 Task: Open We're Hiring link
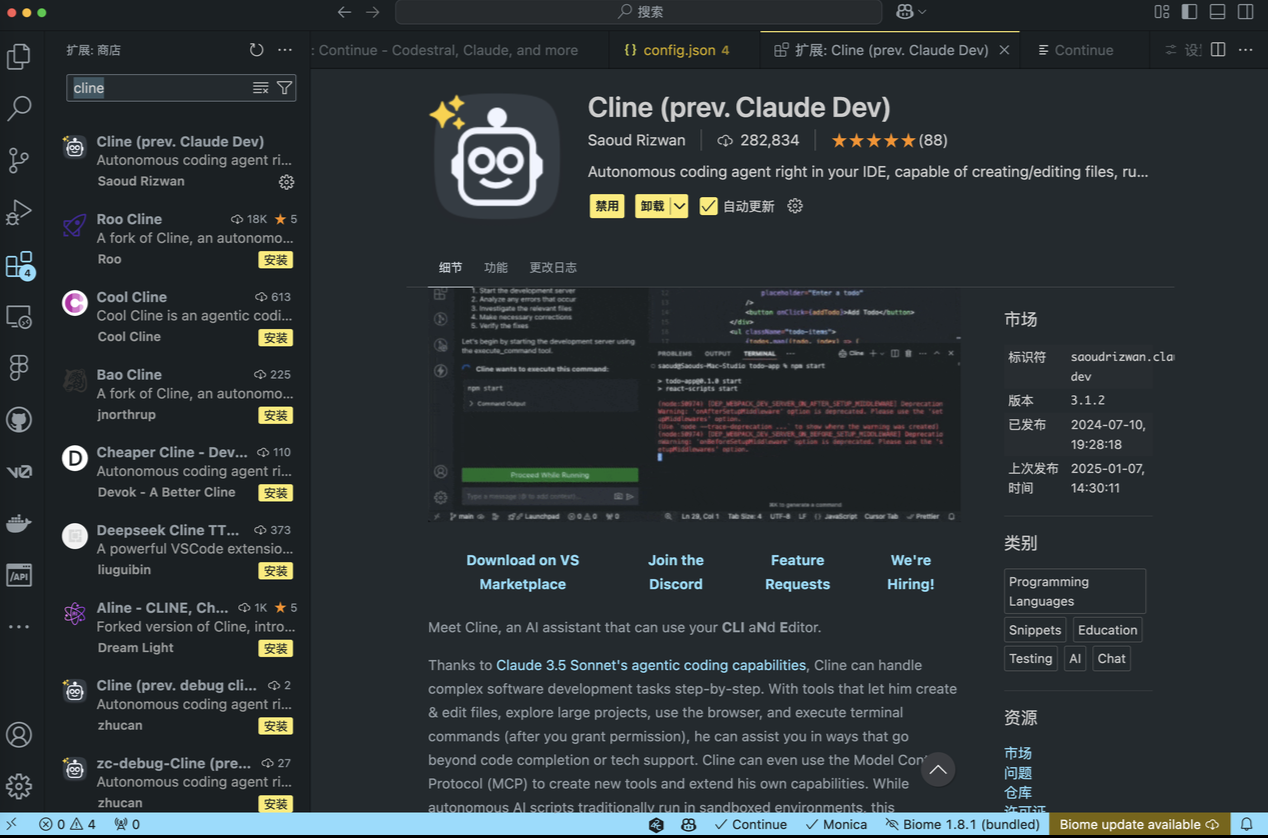pyautogui.click(x=910, y=572)
